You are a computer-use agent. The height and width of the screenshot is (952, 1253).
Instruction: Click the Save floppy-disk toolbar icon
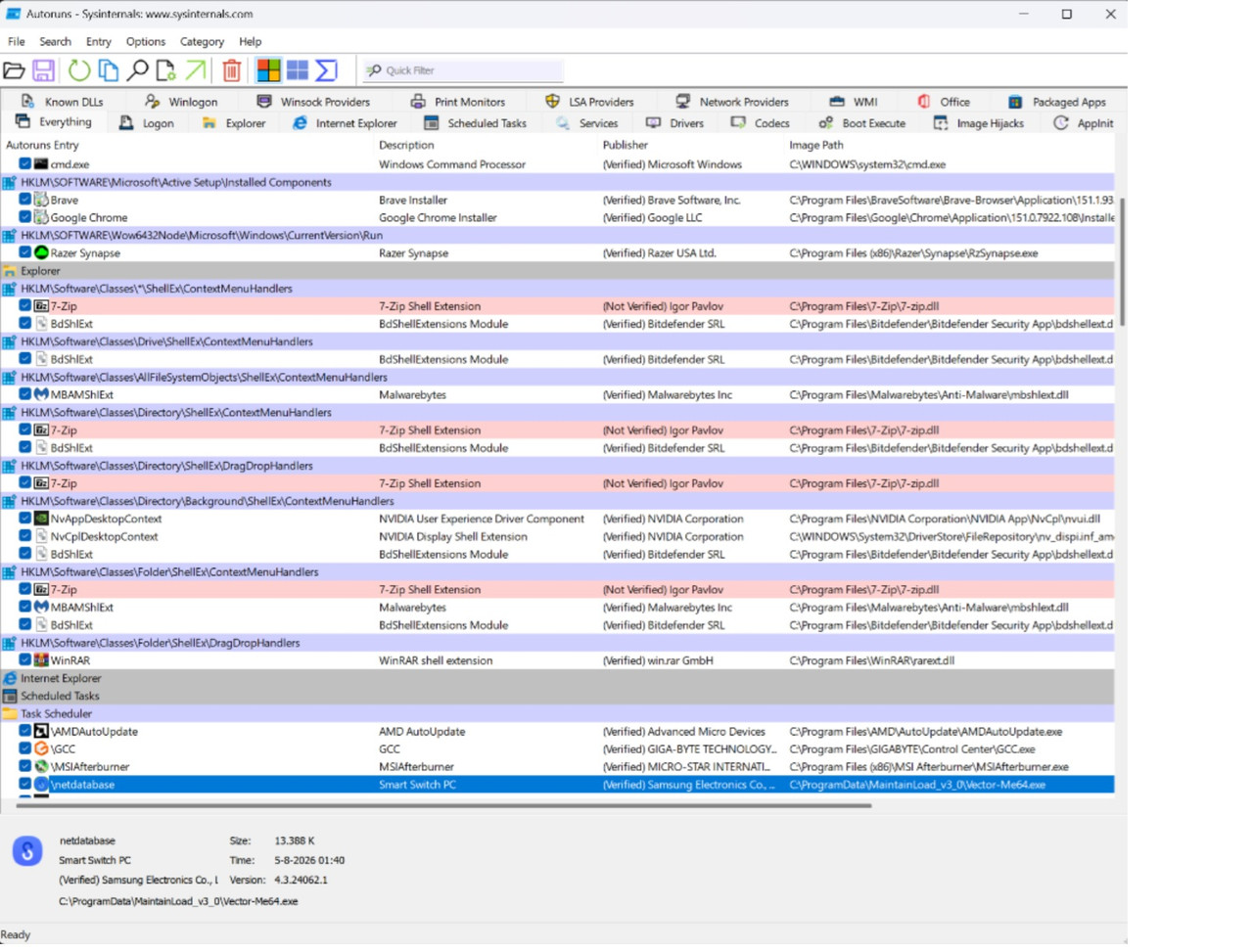pos(43,70)
